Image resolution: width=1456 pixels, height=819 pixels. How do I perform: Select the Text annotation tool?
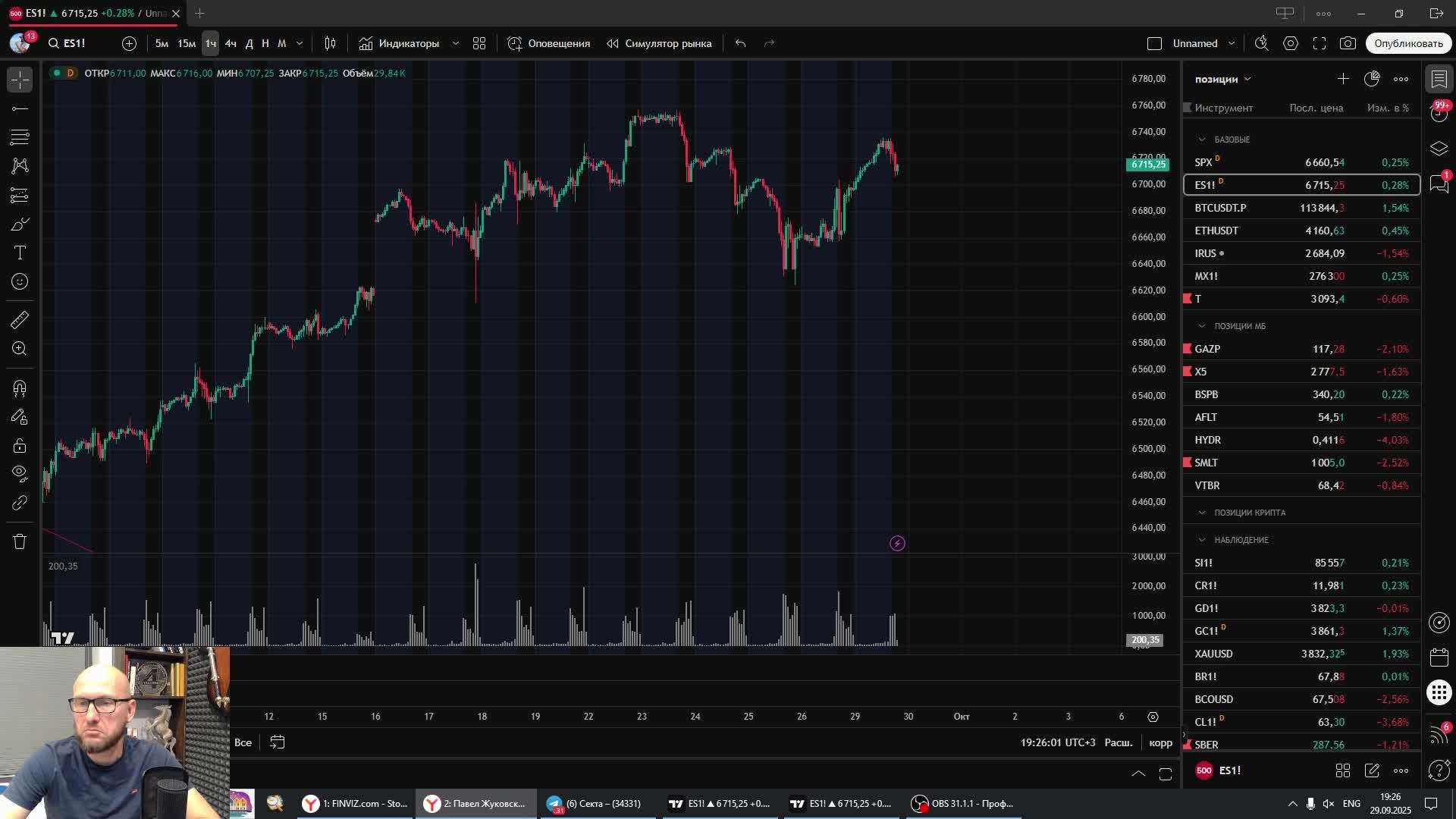tap(20, 253)
